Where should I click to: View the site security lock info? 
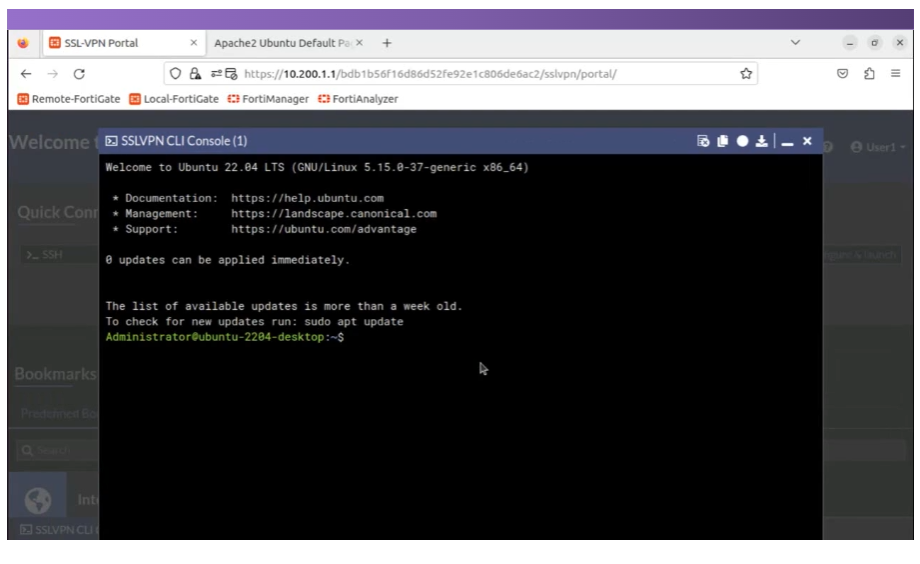[195, 74]
